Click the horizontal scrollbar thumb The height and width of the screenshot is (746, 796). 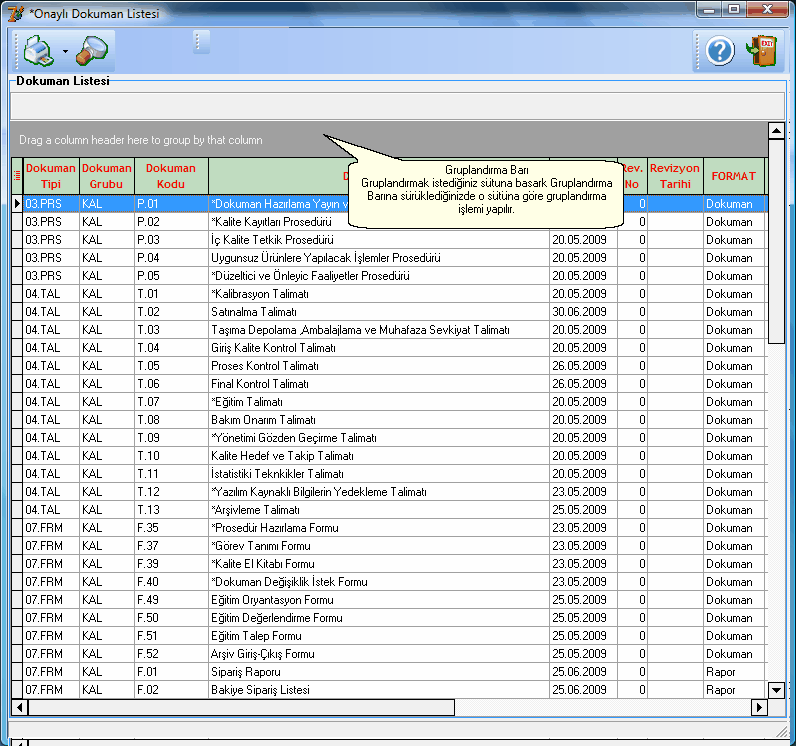(x=241, y=707)
